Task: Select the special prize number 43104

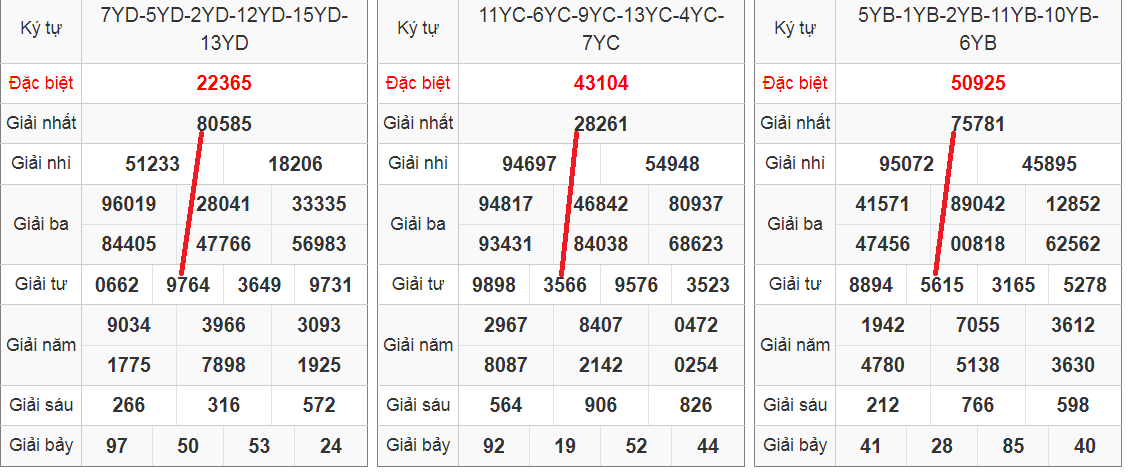Action: pyautogui.click(x=601, y=84)
